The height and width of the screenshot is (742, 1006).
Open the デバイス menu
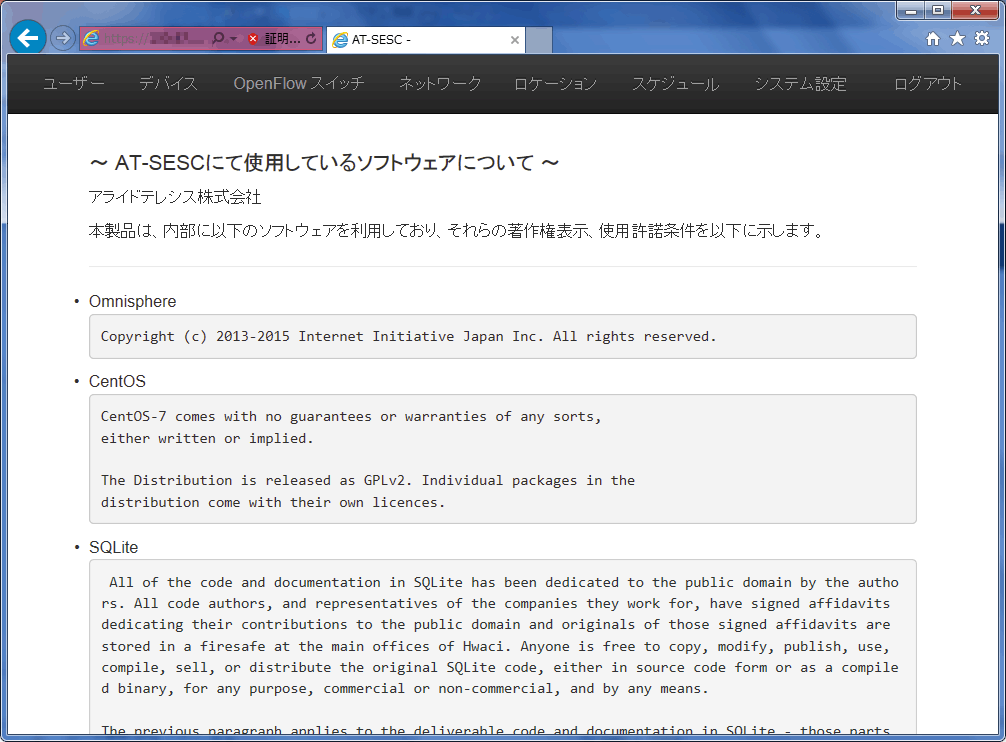168,84
